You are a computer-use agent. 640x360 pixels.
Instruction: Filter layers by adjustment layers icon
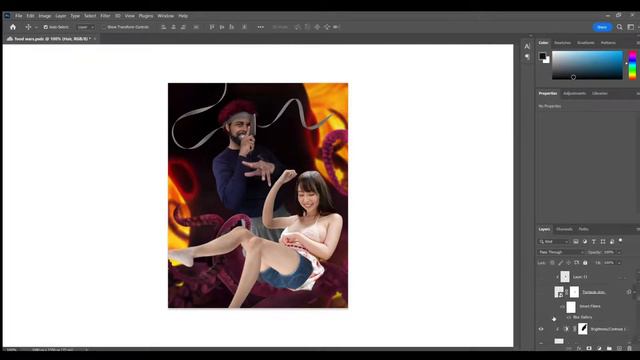tap(584, 242)
